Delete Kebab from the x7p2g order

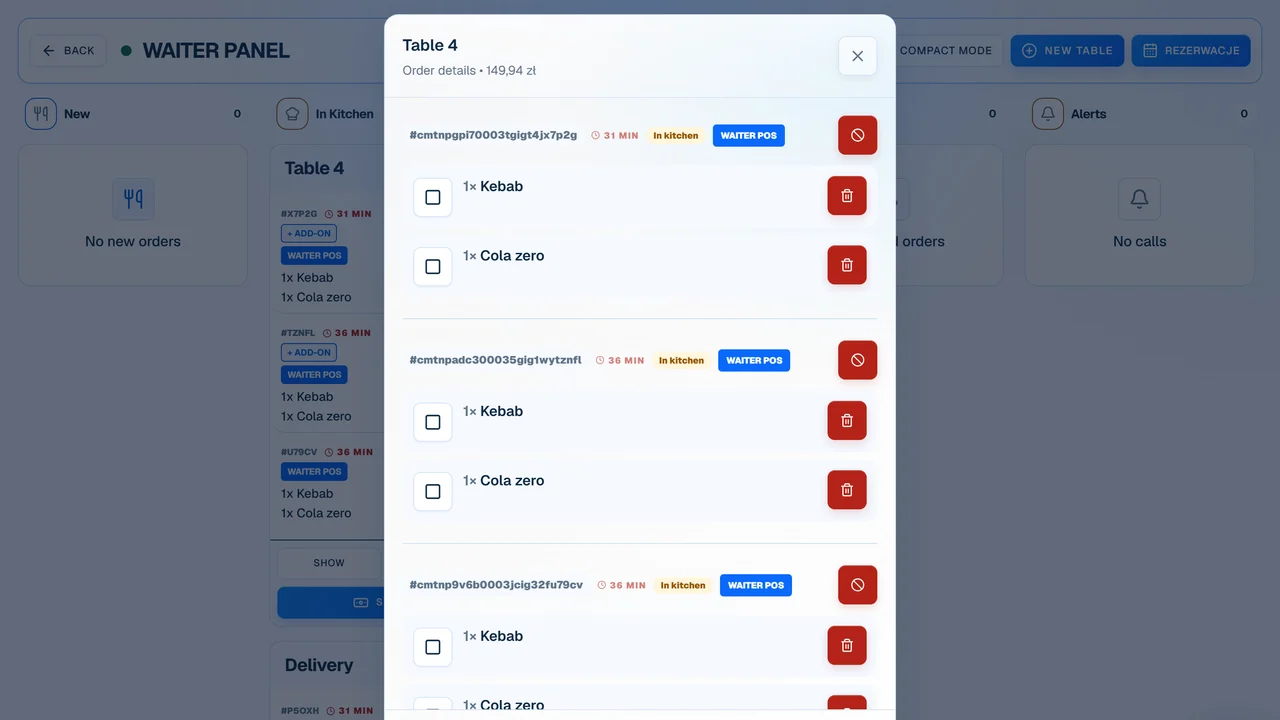coord(847,196)
